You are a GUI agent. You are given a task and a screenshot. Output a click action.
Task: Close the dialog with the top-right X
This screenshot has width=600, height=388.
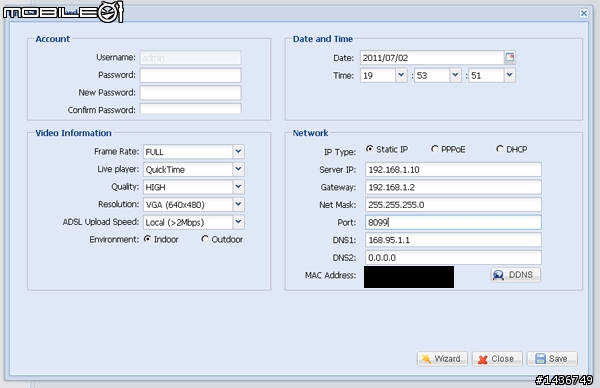(x=584, y=13)
